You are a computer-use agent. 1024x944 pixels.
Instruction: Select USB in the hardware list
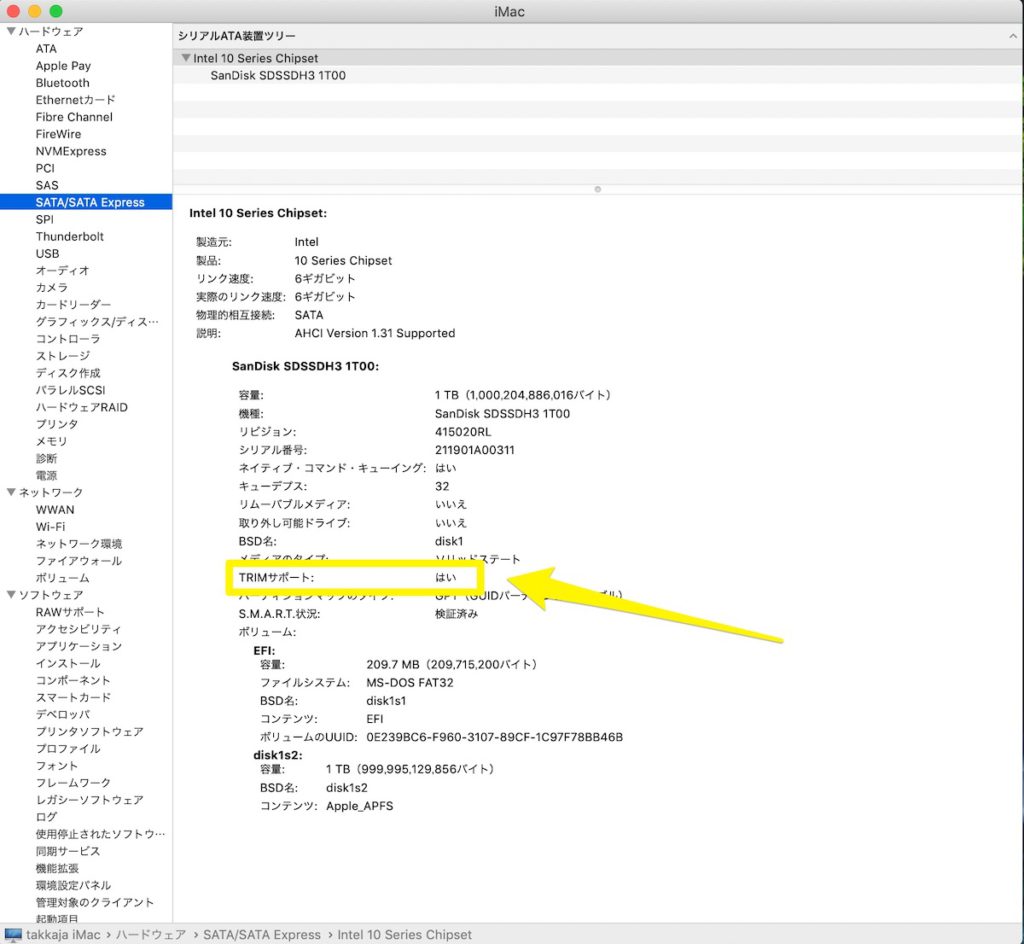(47, 254)
